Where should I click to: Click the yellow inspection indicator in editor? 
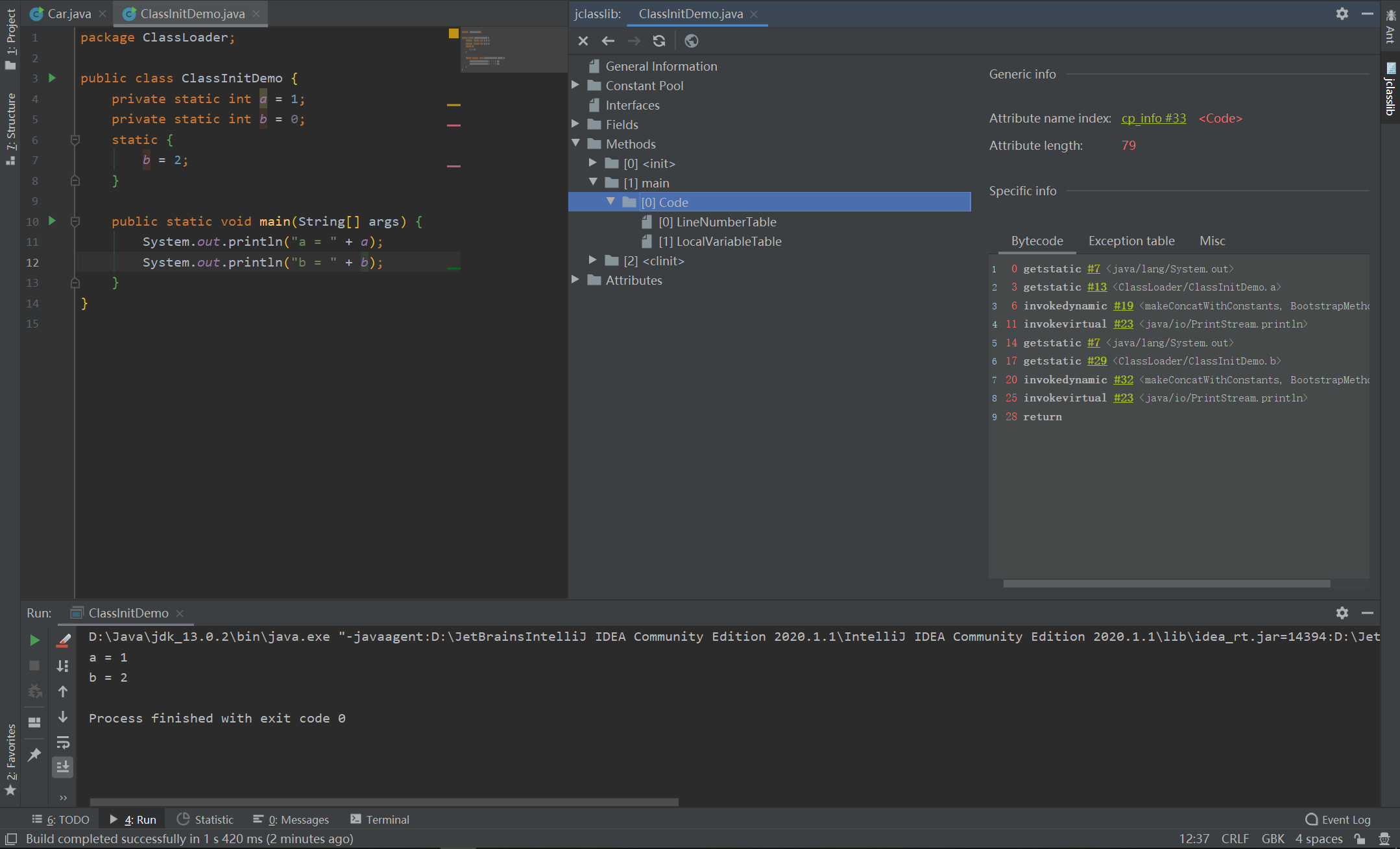click(x=453, y=33)
